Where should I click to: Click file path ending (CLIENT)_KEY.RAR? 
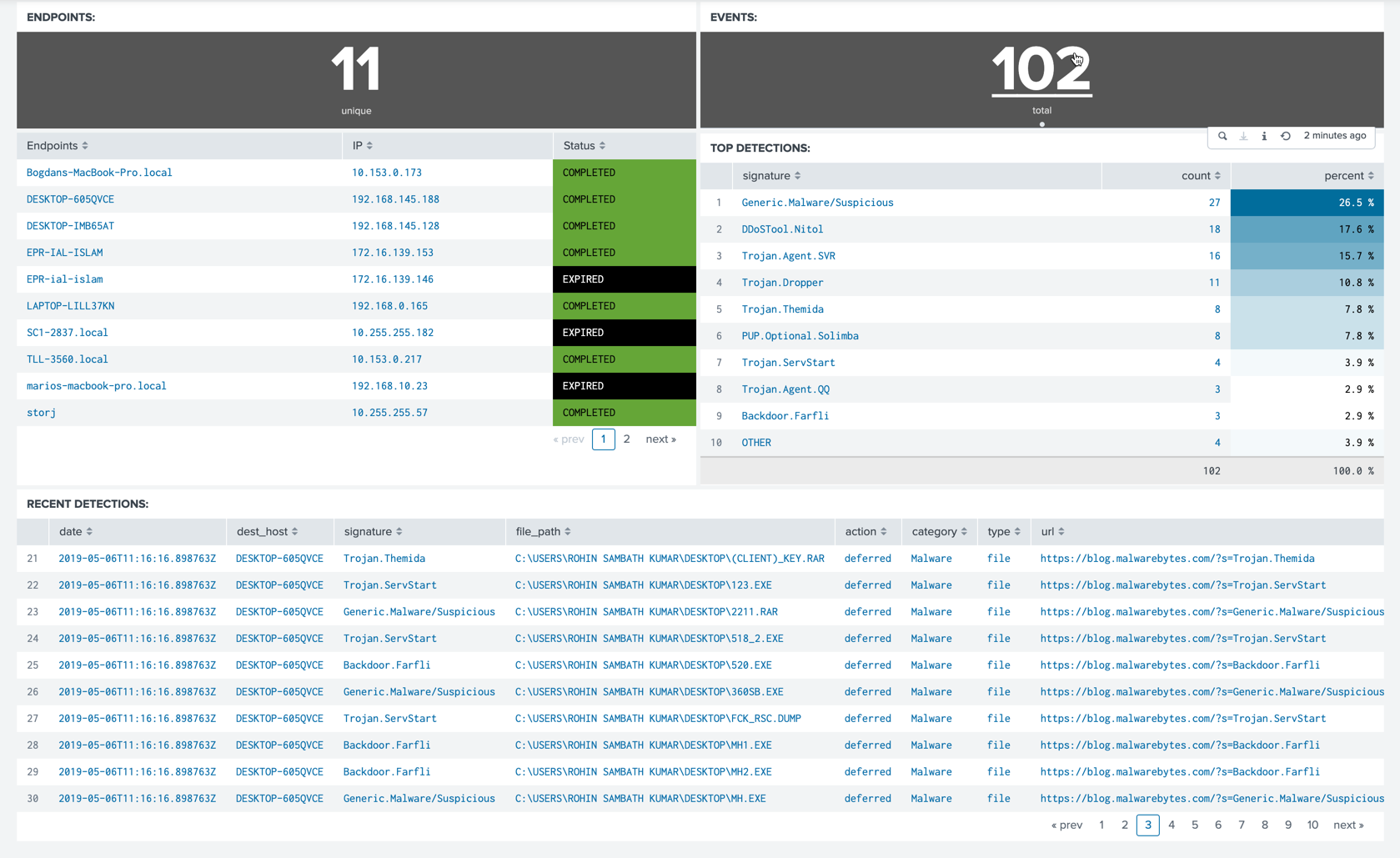(x=670, y=559)
